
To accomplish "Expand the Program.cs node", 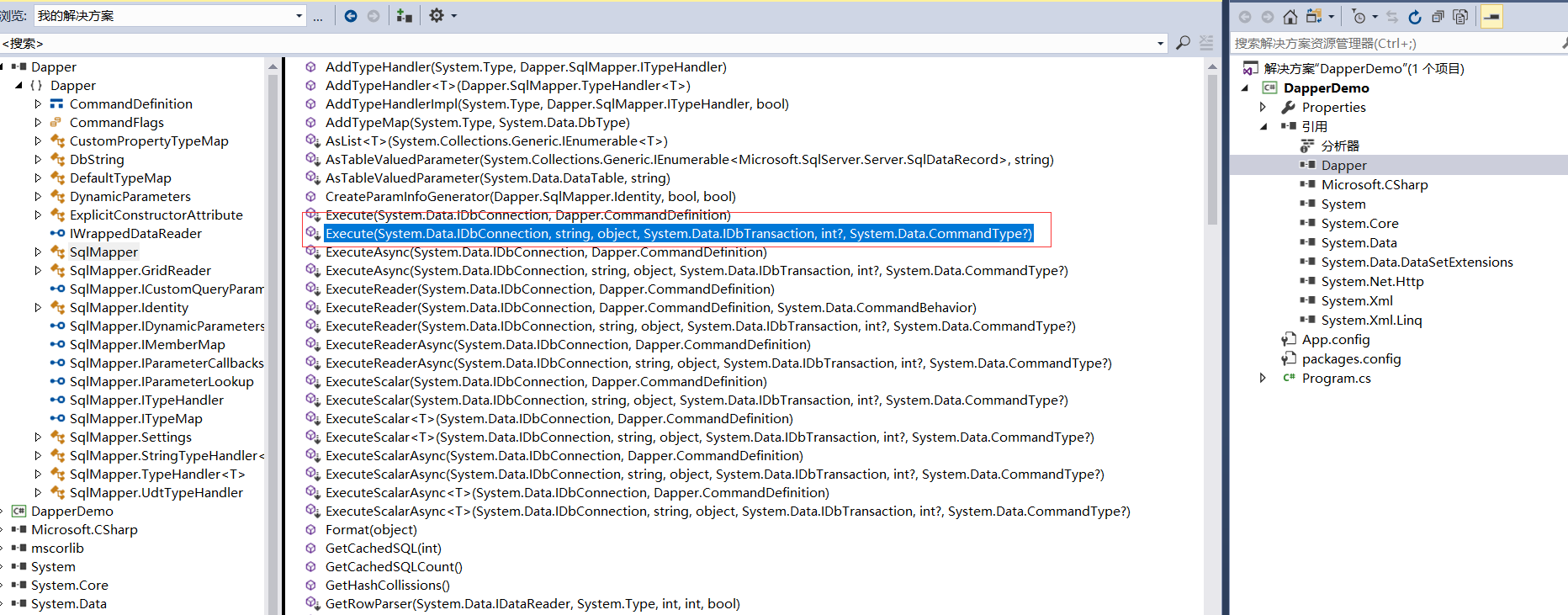I will [1263, 378].
